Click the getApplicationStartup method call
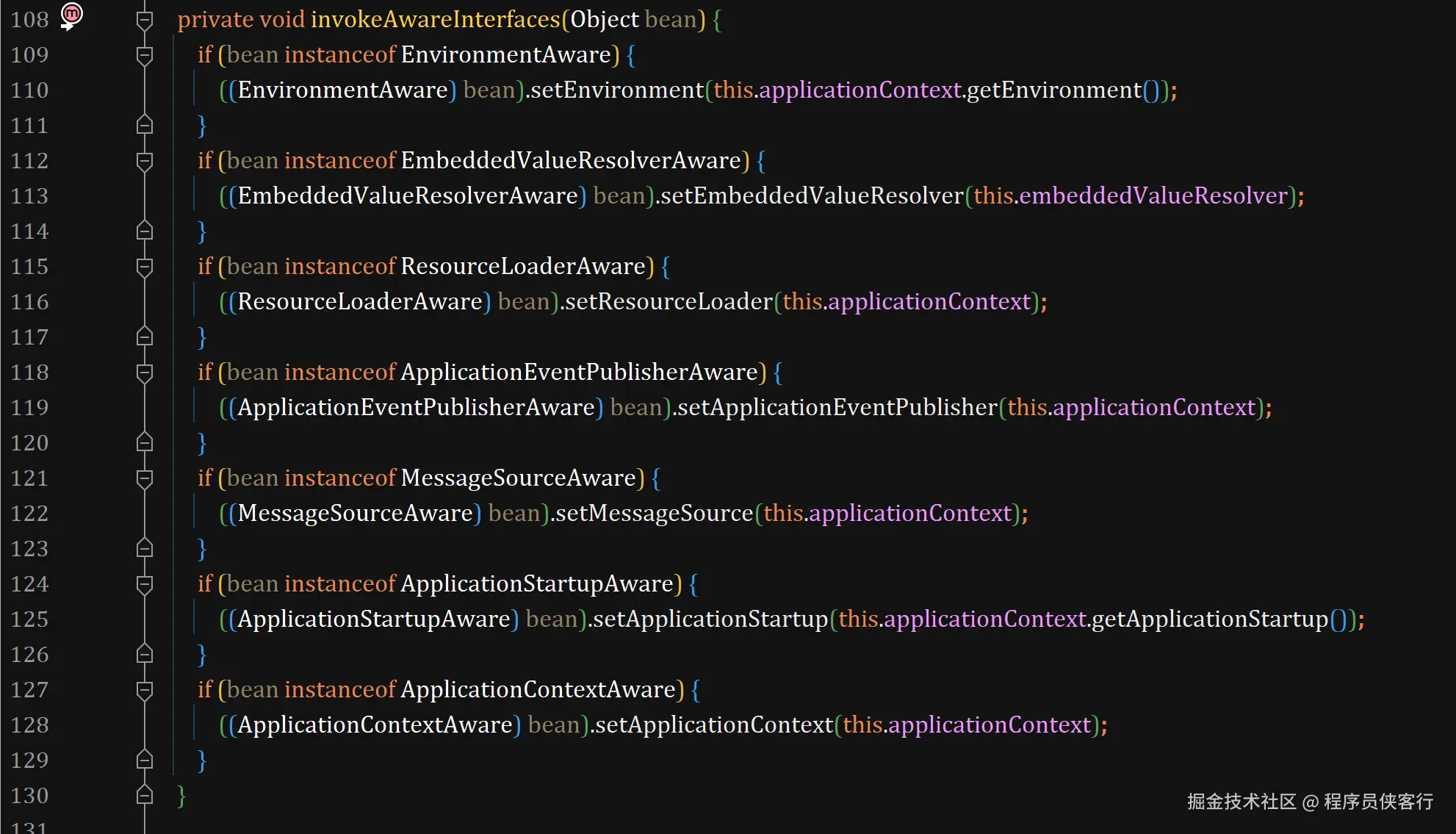Viewport: 1456px width, 834px height. 1210,619
